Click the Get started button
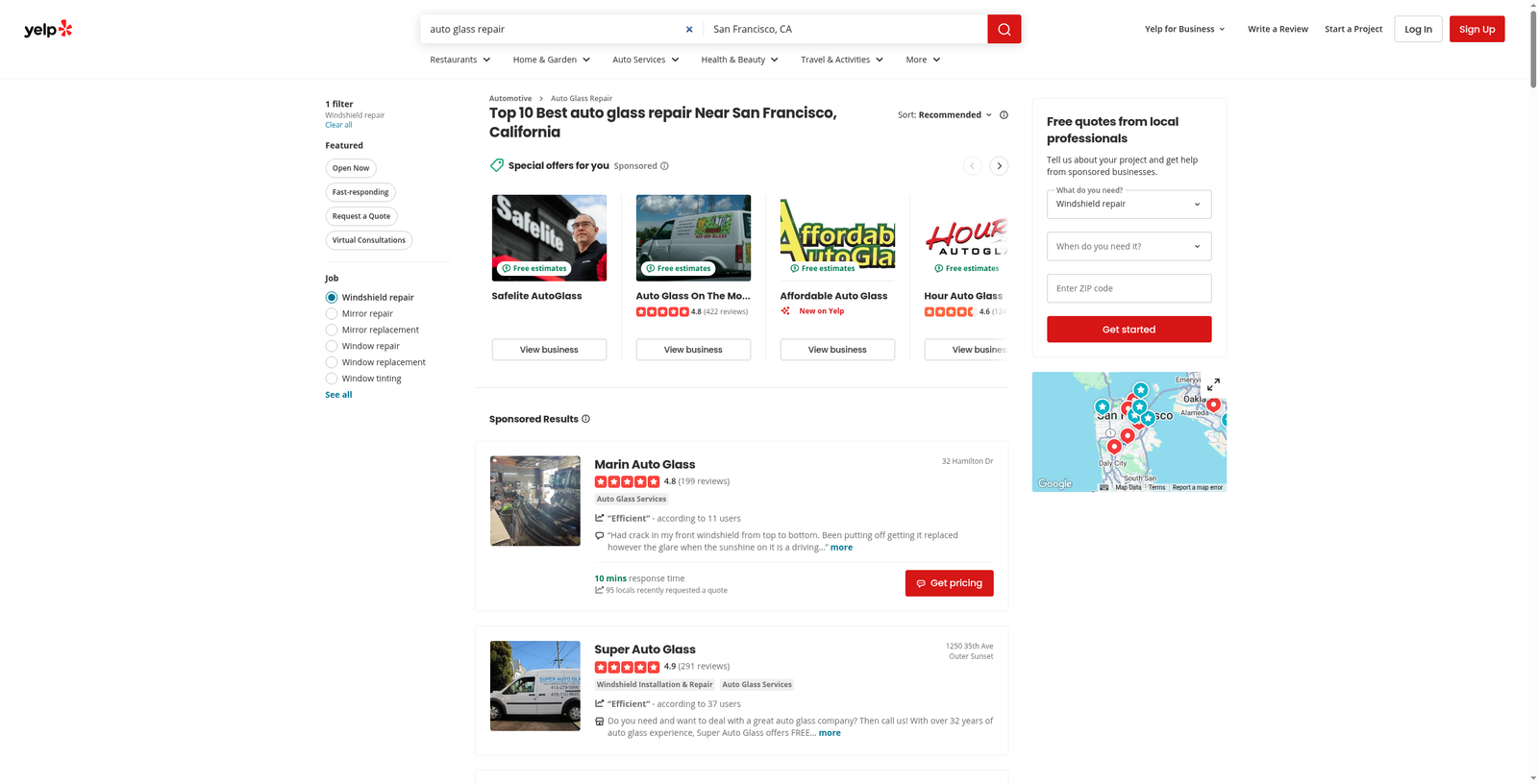 [x=1129, y=330]
